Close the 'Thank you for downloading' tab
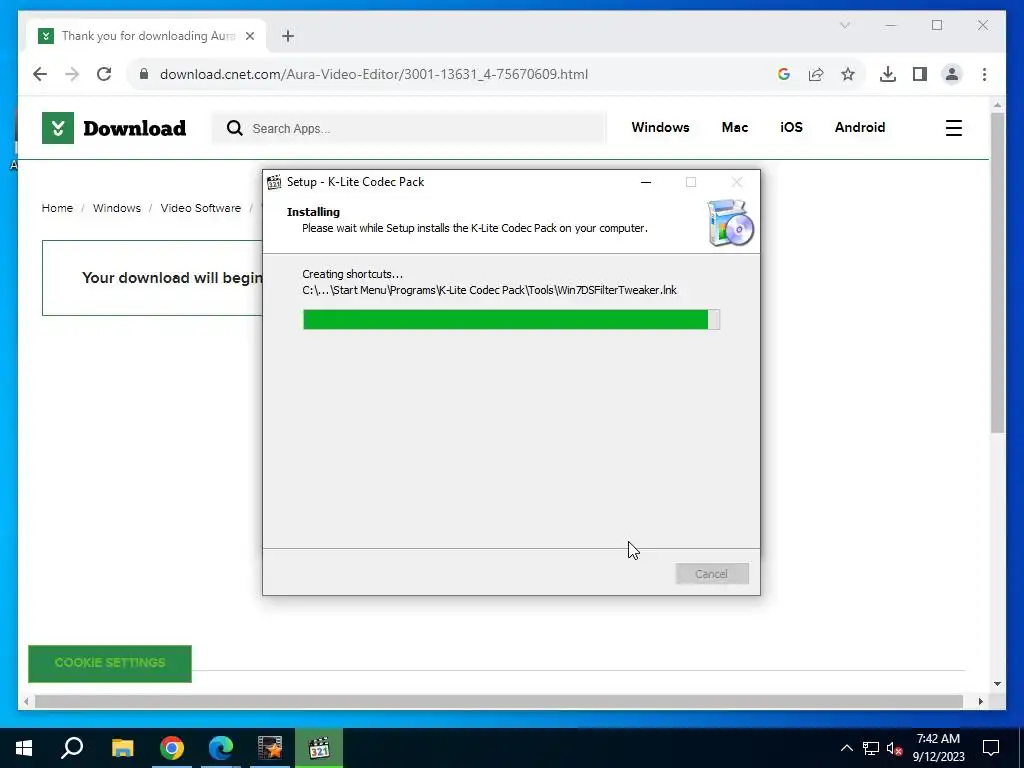This screenshot has height=768, width=1024. click(249, 36)
